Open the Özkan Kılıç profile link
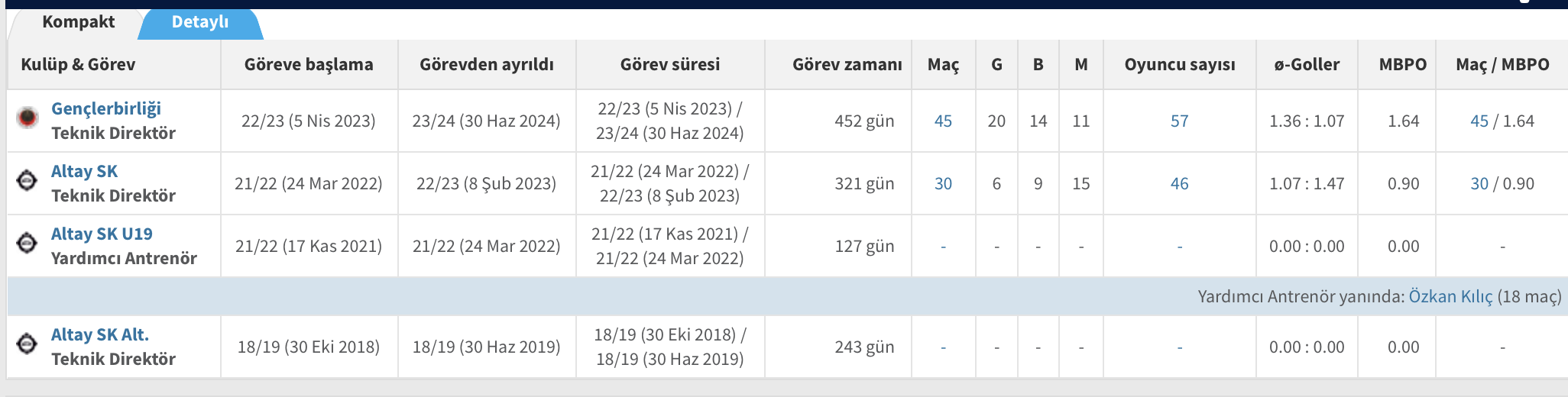This screenshot has width=1568, height=397. [x=1450, y=296]
